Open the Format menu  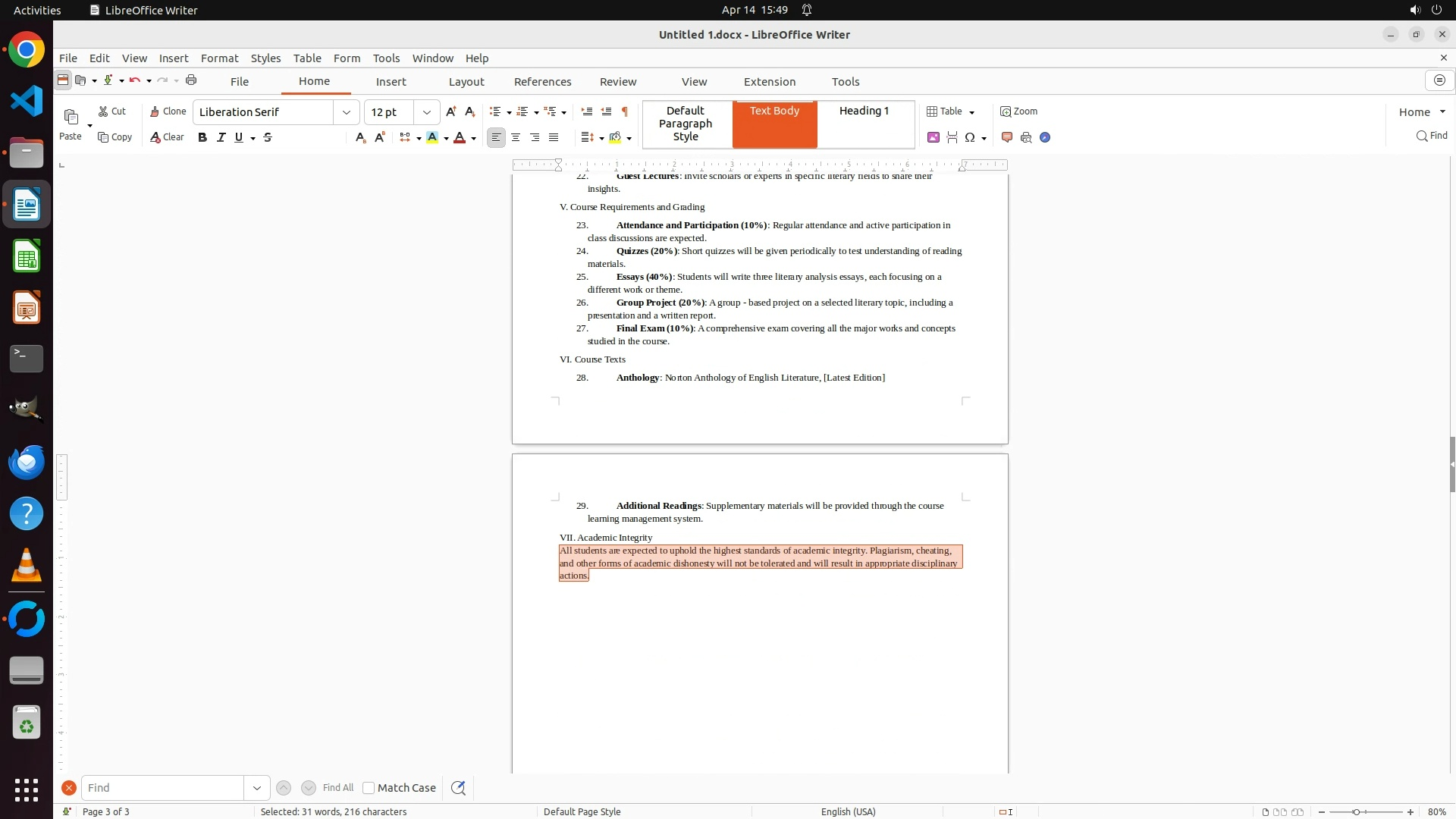(x=219, y=58)
